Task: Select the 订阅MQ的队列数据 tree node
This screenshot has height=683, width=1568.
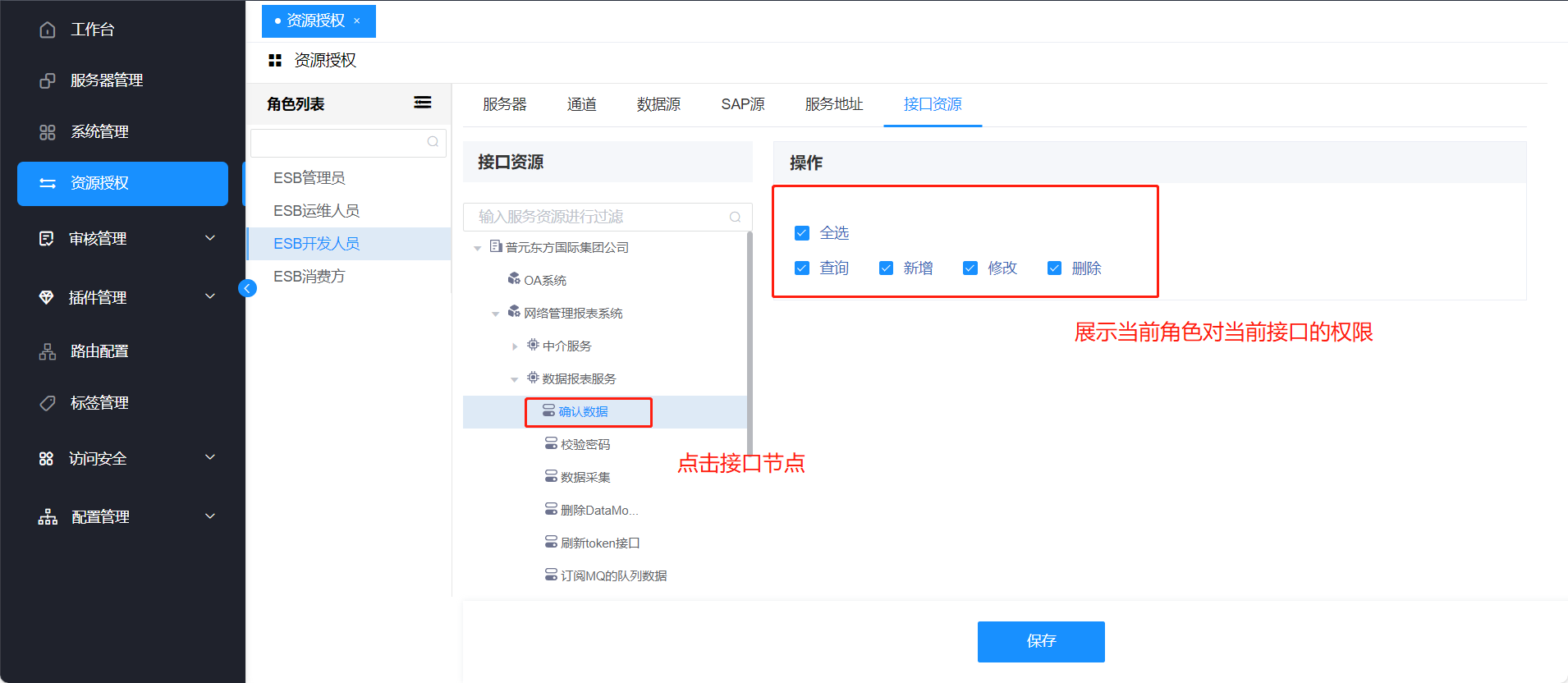Action: [614, 575]
